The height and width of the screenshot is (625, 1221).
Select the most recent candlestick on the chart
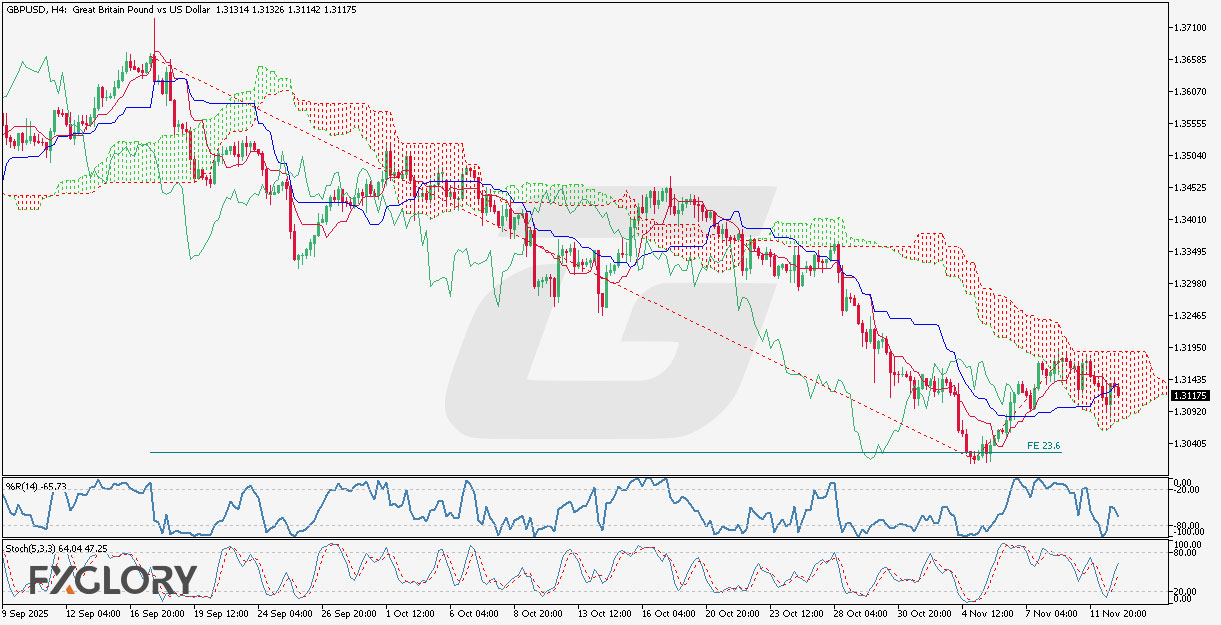point(1117,388)
